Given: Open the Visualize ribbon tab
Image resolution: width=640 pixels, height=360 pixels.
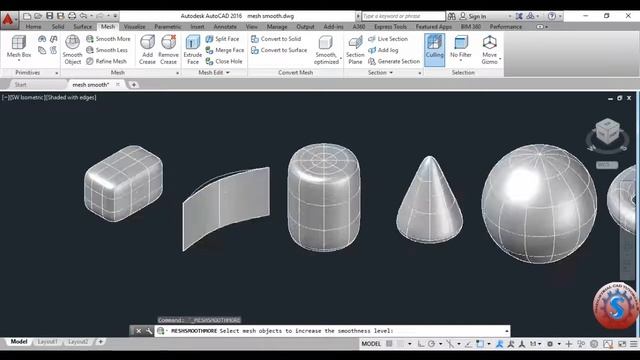Looking at the screenshot, I should [x=135, y=27].
